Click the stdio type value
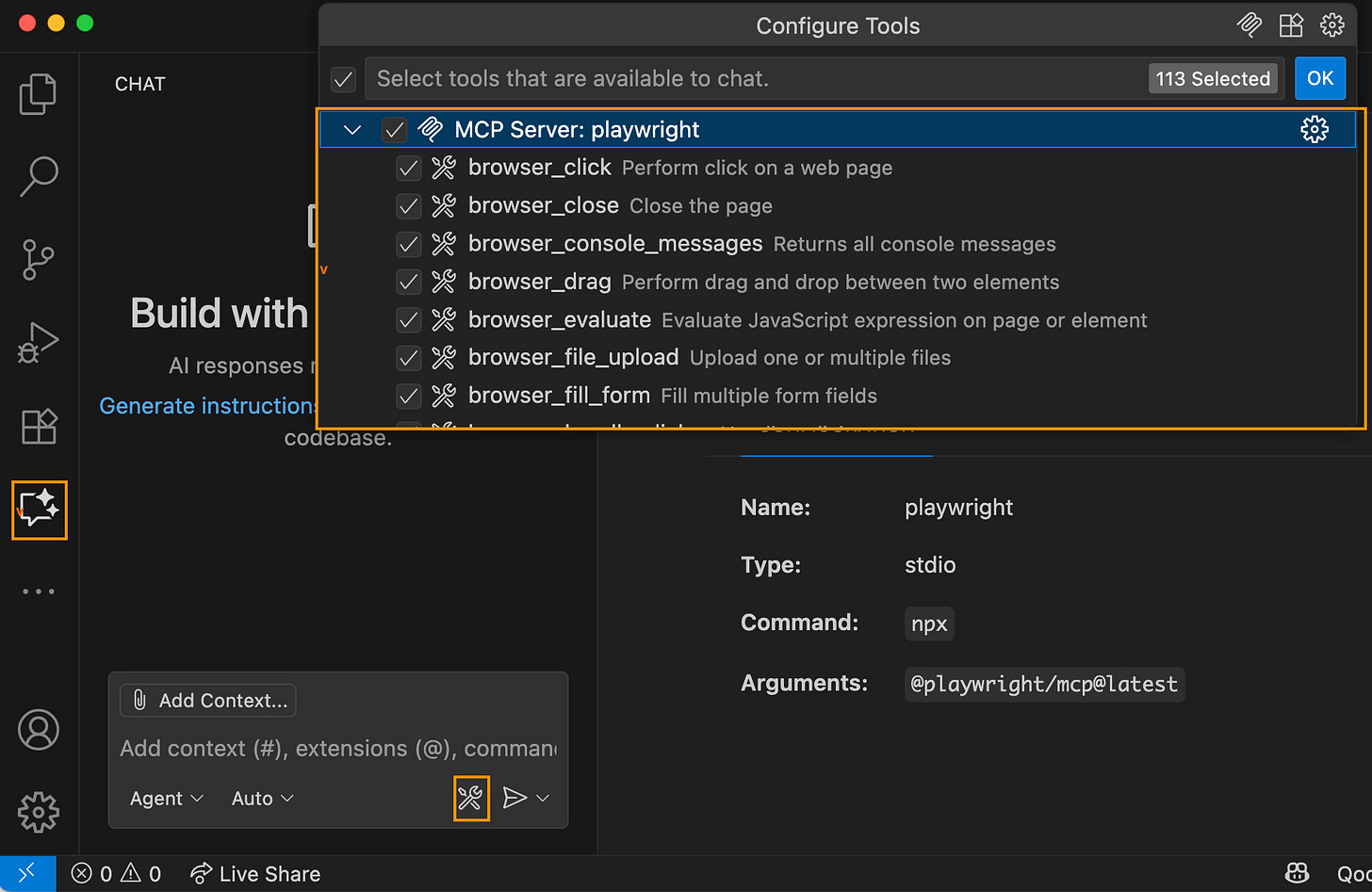This screenshot has width=1372, height=892. (x=930, y=565)
